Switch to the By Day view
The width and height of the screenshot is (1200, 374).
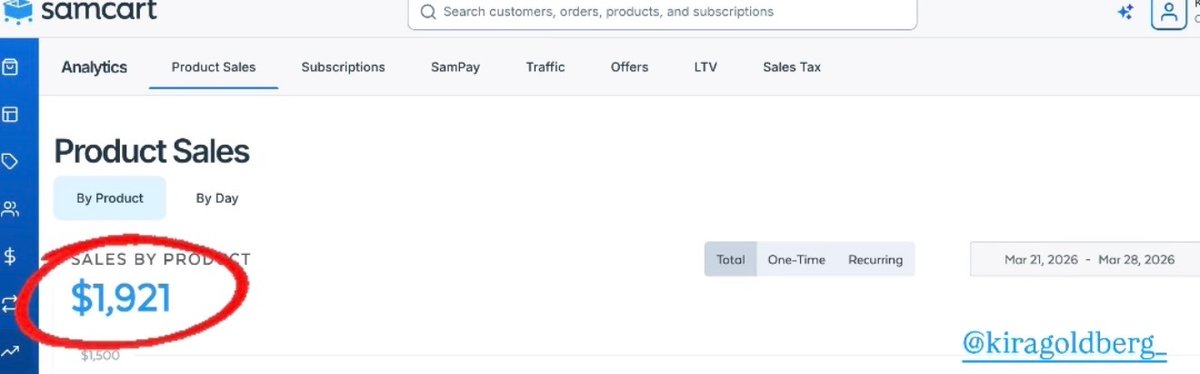coord(217,198)
